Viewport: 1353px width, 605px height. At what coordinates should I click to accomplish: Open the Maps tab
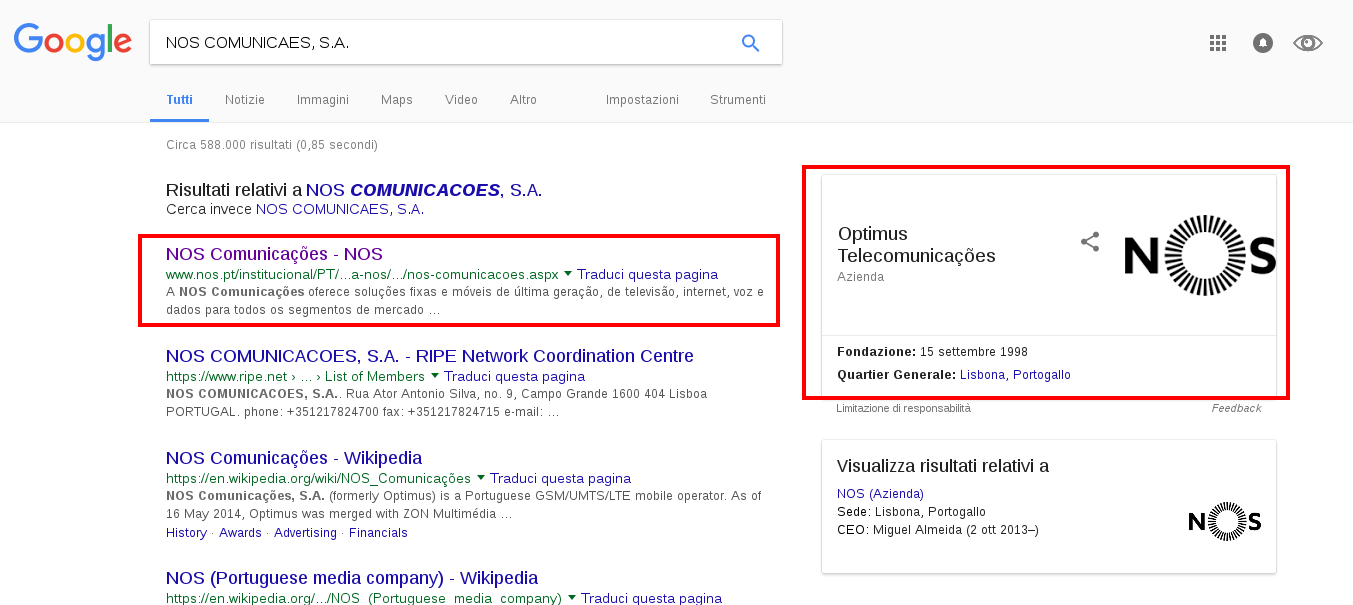click(397, 100)
